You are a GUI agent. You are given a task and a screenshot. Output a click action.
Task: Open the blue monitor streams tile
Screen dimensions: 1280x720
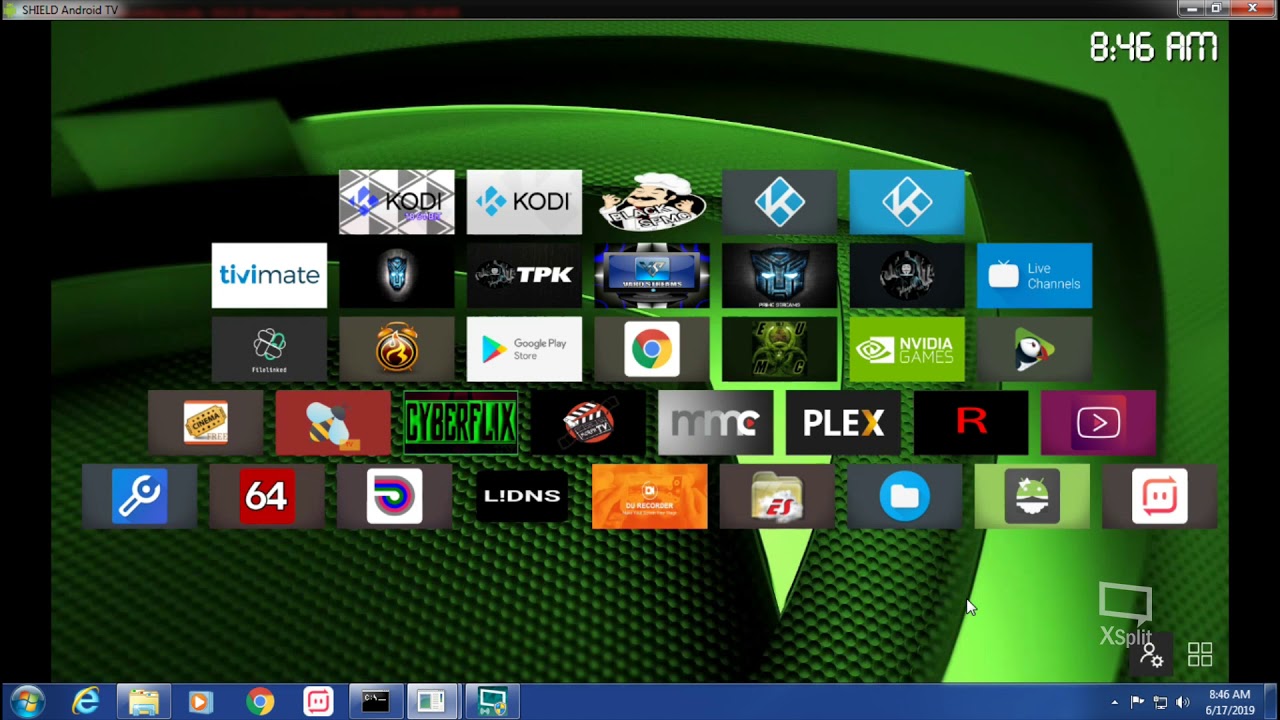point(652,275)
